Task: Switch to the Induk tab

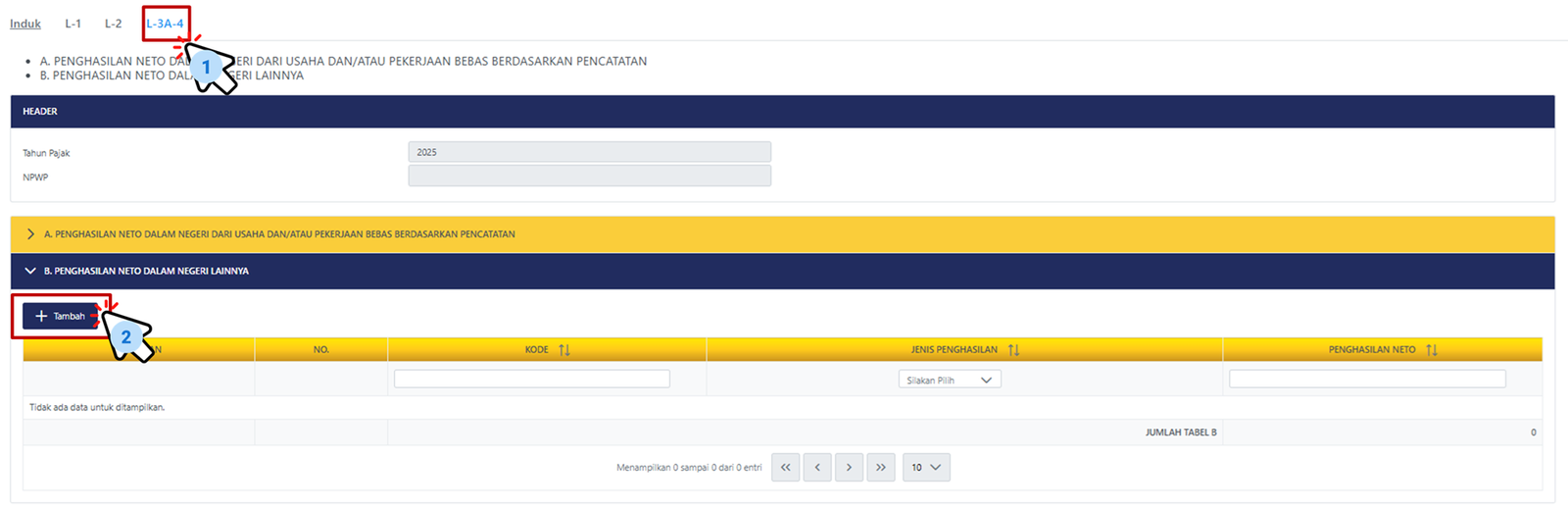Action: coord(25,24)
